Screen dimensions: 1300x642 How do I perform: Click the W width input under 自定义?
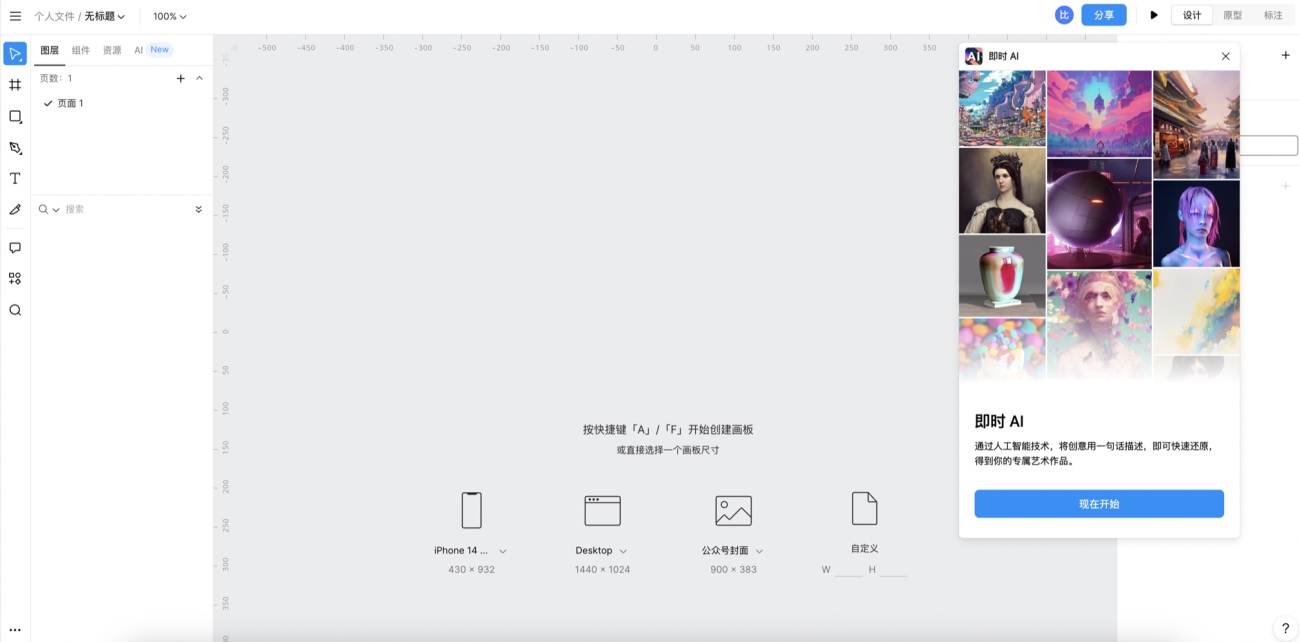848,572
